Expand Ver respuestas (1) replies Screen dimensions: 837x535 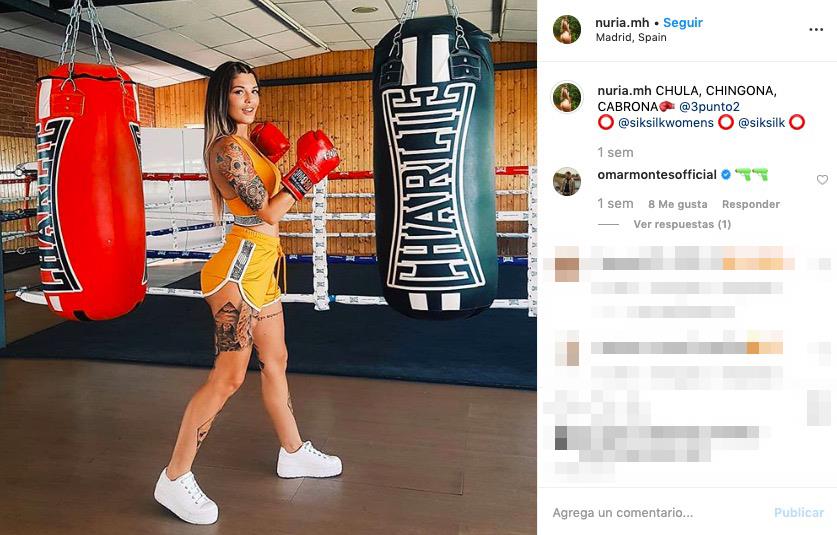(x=682, y=224)
